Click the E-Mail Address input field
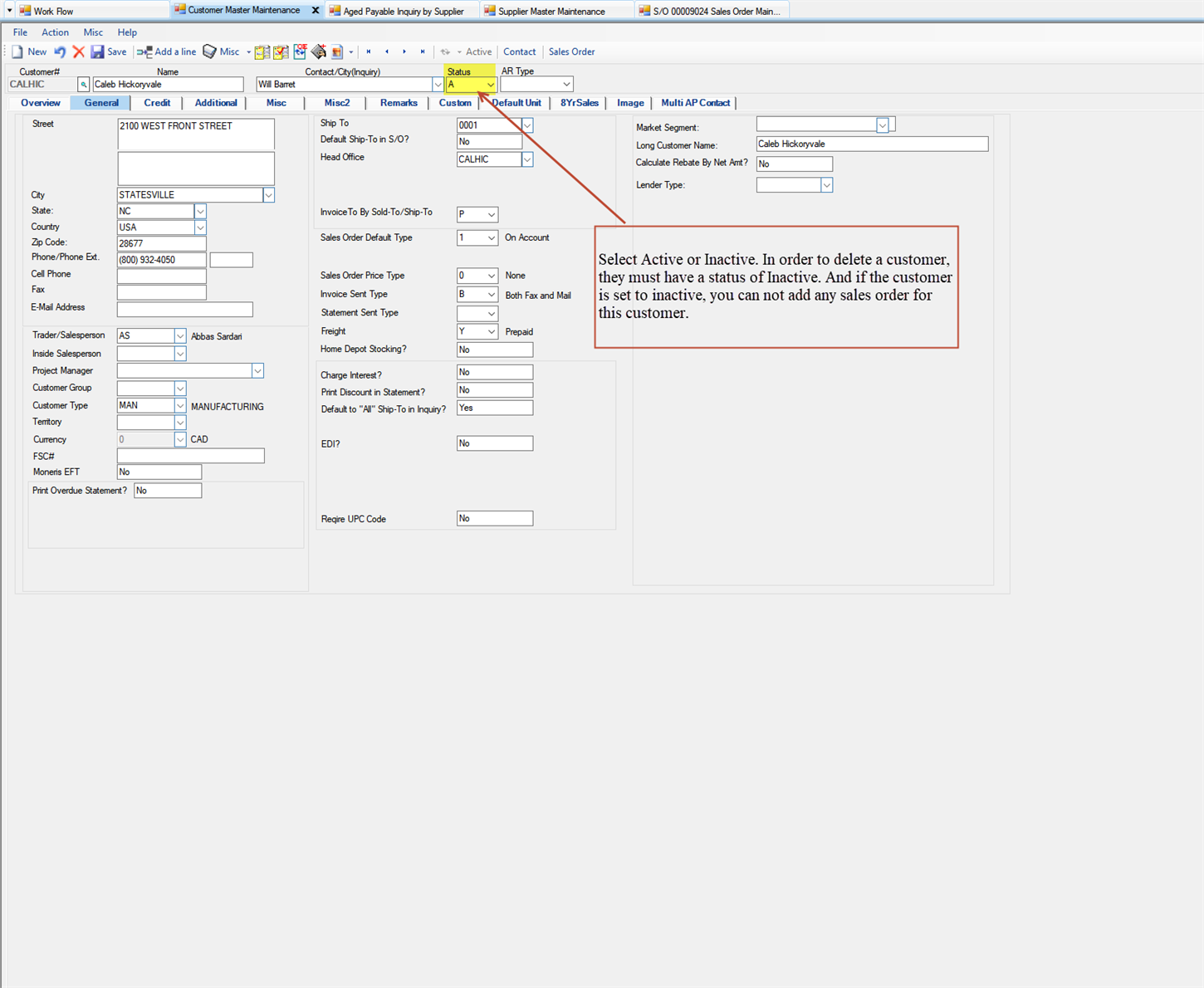Image resolution: width=1204 pixels, height=988 pixels. (x=184, y=309)
